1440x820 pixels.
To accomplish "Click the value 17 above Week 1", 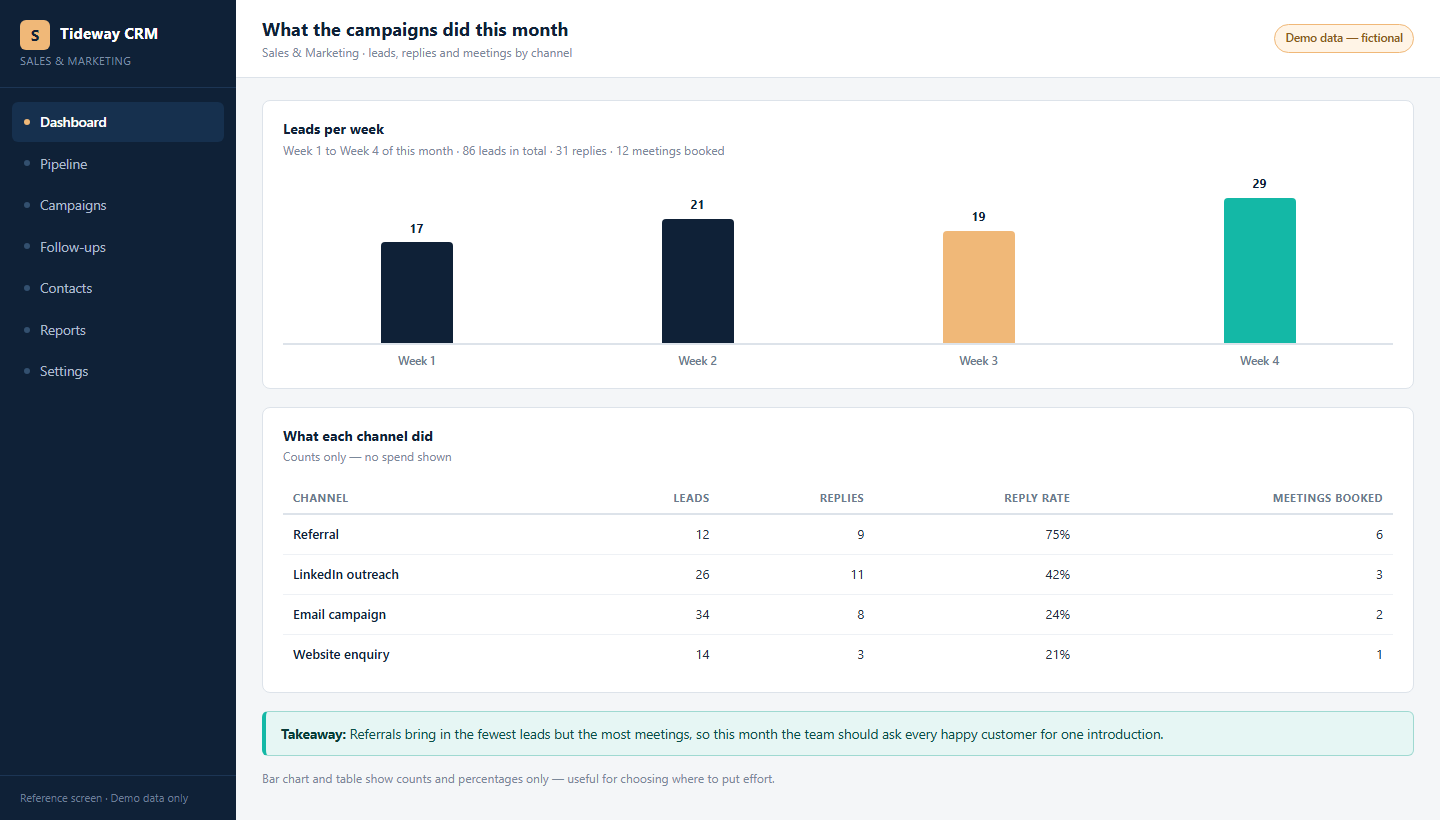I will pos(416,229).
